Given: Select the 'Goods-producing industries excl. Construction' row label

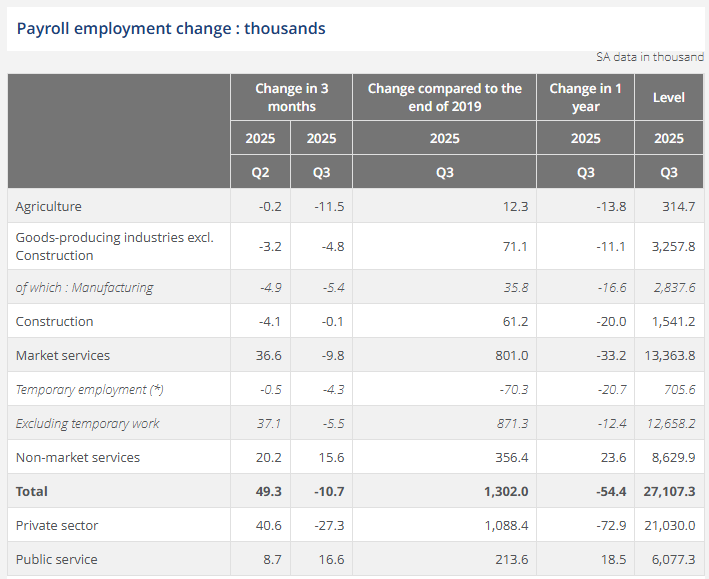Looking at the screenshot, I should tap(114, 246).
